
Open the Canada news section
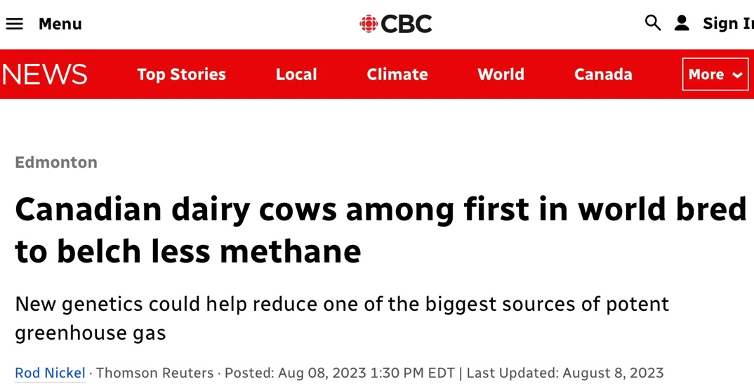603,75
